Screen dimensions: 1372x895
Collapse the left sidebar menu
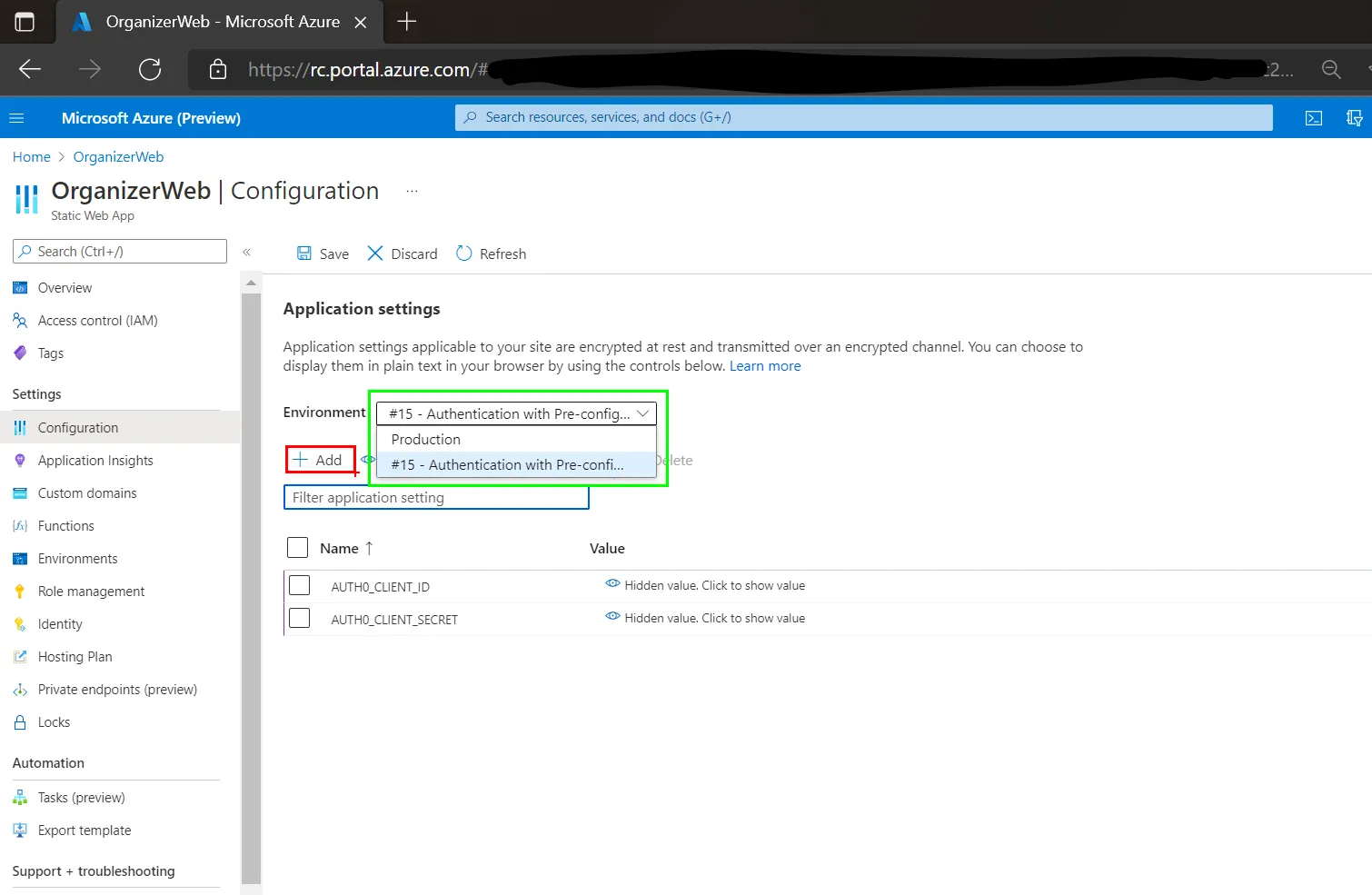pos(246,252)
